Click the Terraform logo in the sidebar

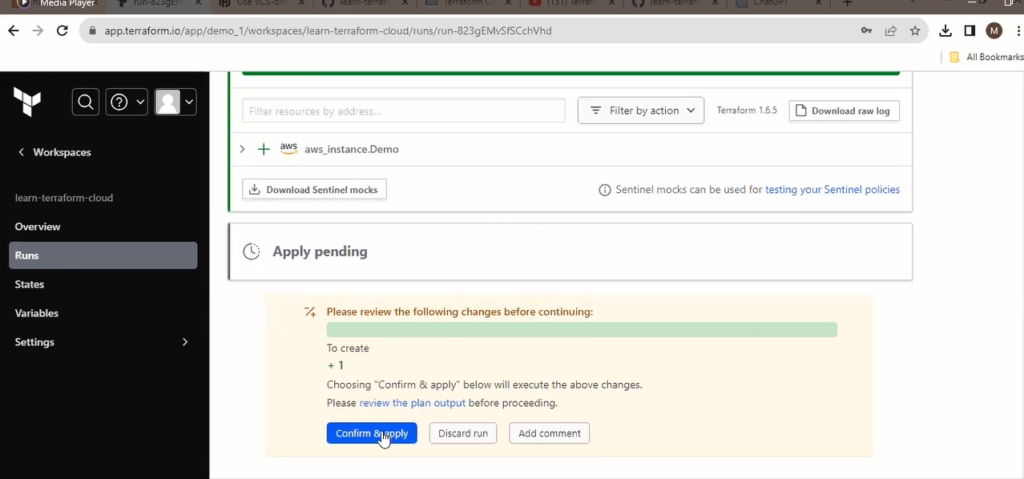pos(27,102)
